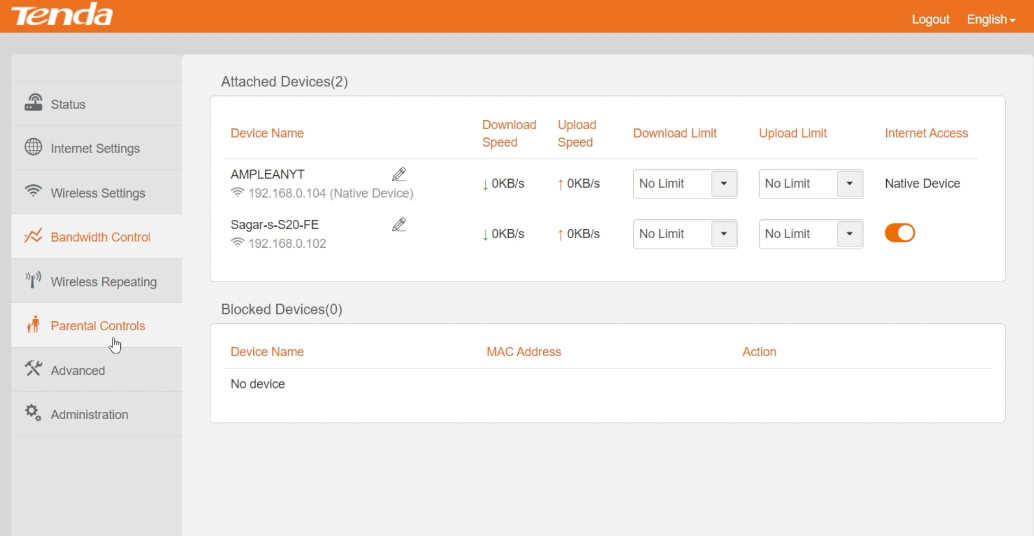
Task: Open the Administration page
Action: click(x=96, y=414)
